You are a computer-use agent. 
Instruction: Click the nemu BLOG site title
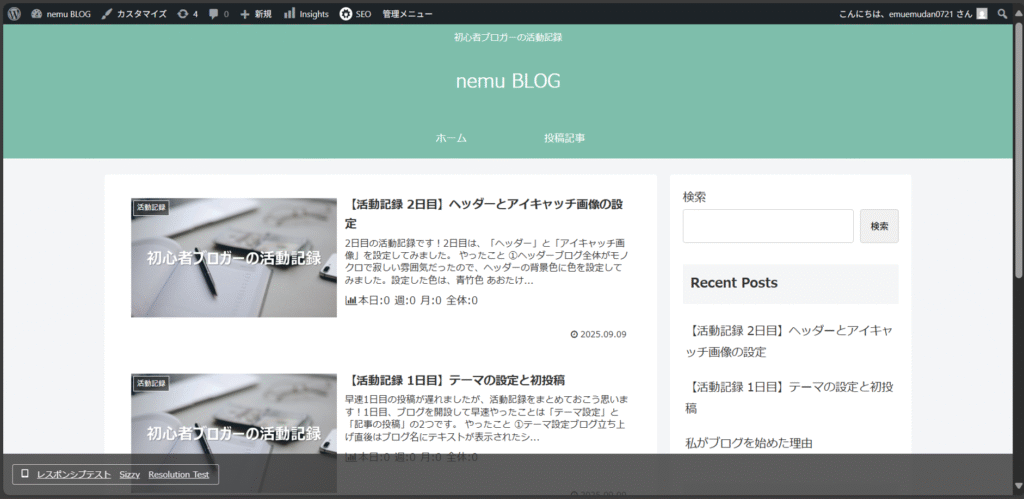coord(508,81)
